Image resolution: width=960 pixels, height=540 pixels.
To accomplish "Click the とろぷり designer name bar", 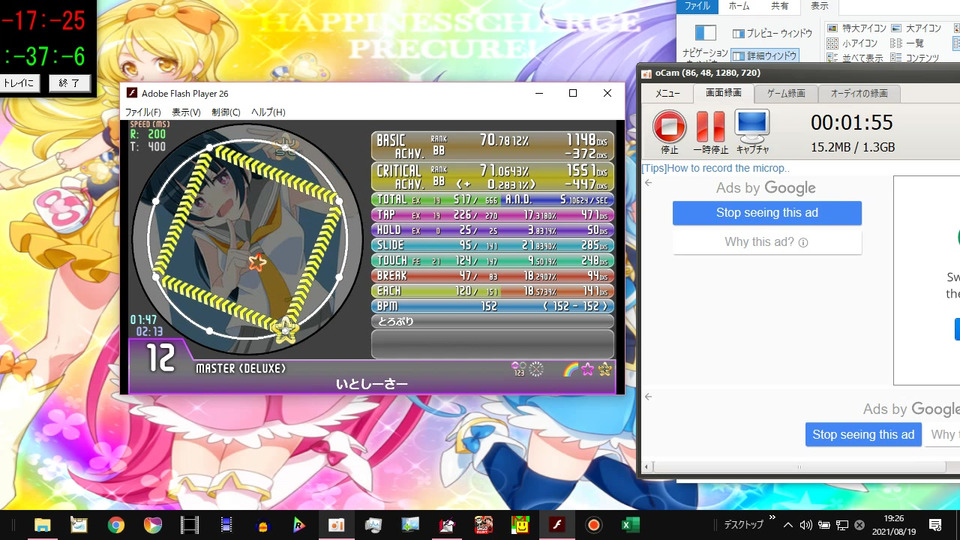I will pos(492,321).
